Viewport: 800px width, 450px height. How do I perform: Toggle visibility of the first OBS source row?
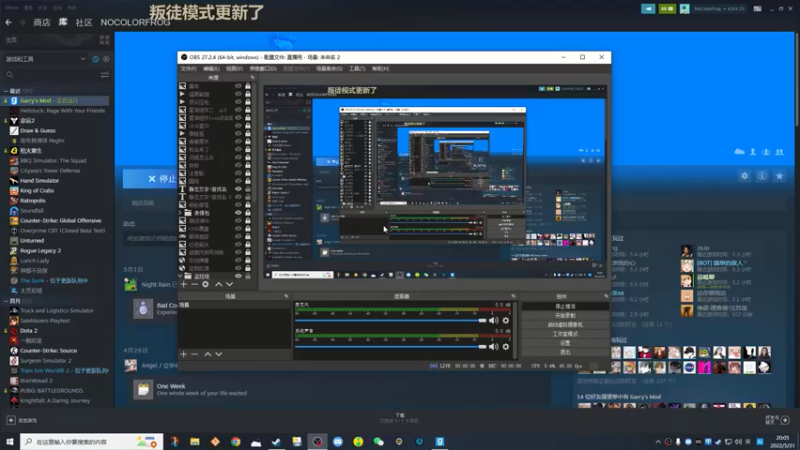click(x=238, y=86)
